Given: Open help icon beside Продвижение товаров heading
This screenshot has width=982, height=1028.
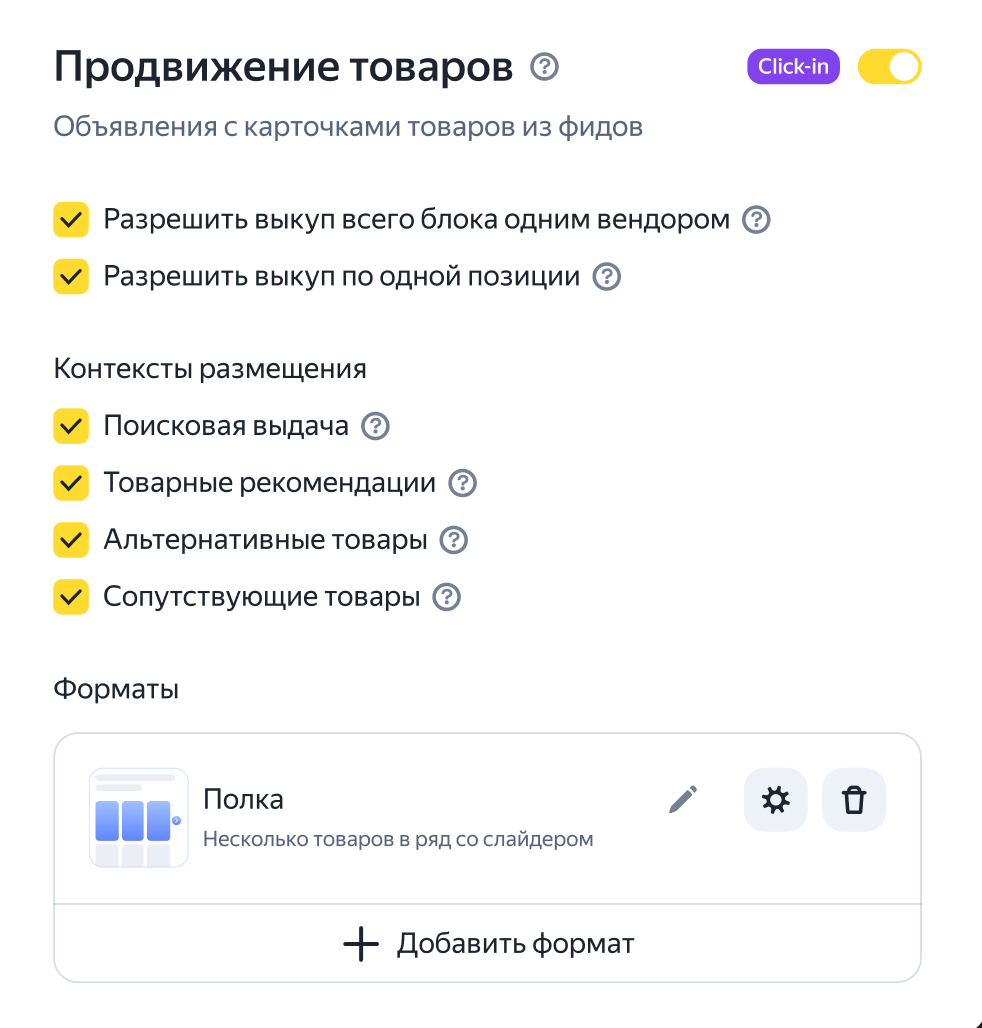Looking at the screenshot, I should [544, 67].
